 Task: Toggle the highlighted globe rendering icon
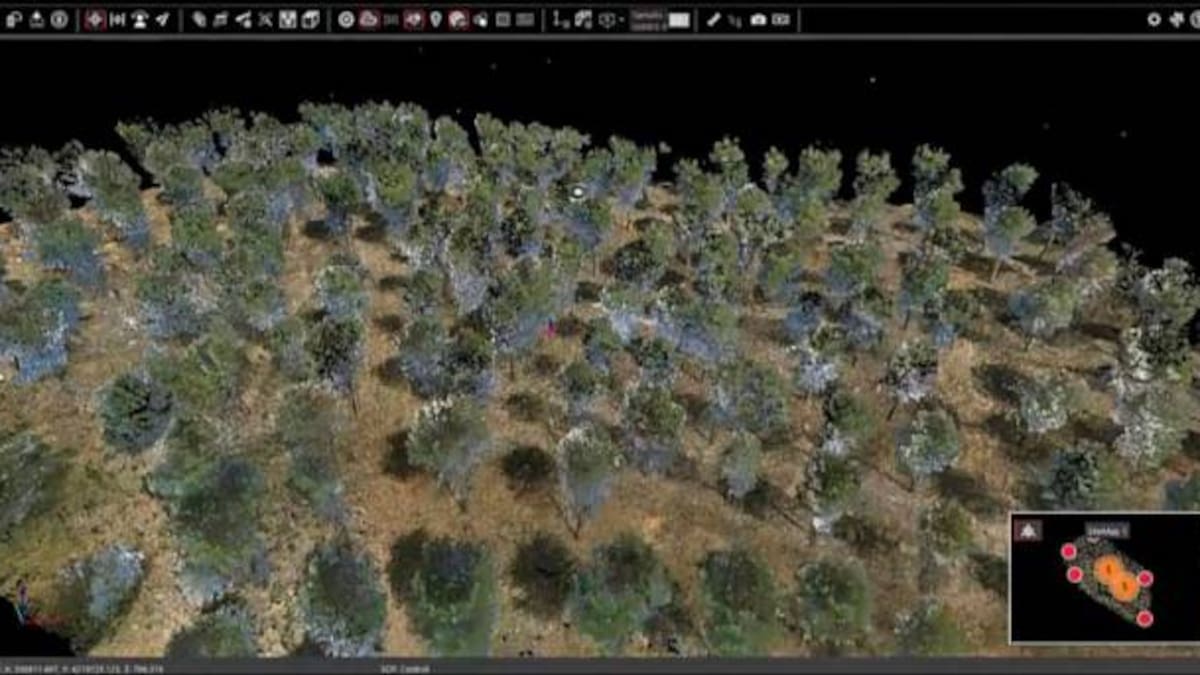tap(459, 19)
